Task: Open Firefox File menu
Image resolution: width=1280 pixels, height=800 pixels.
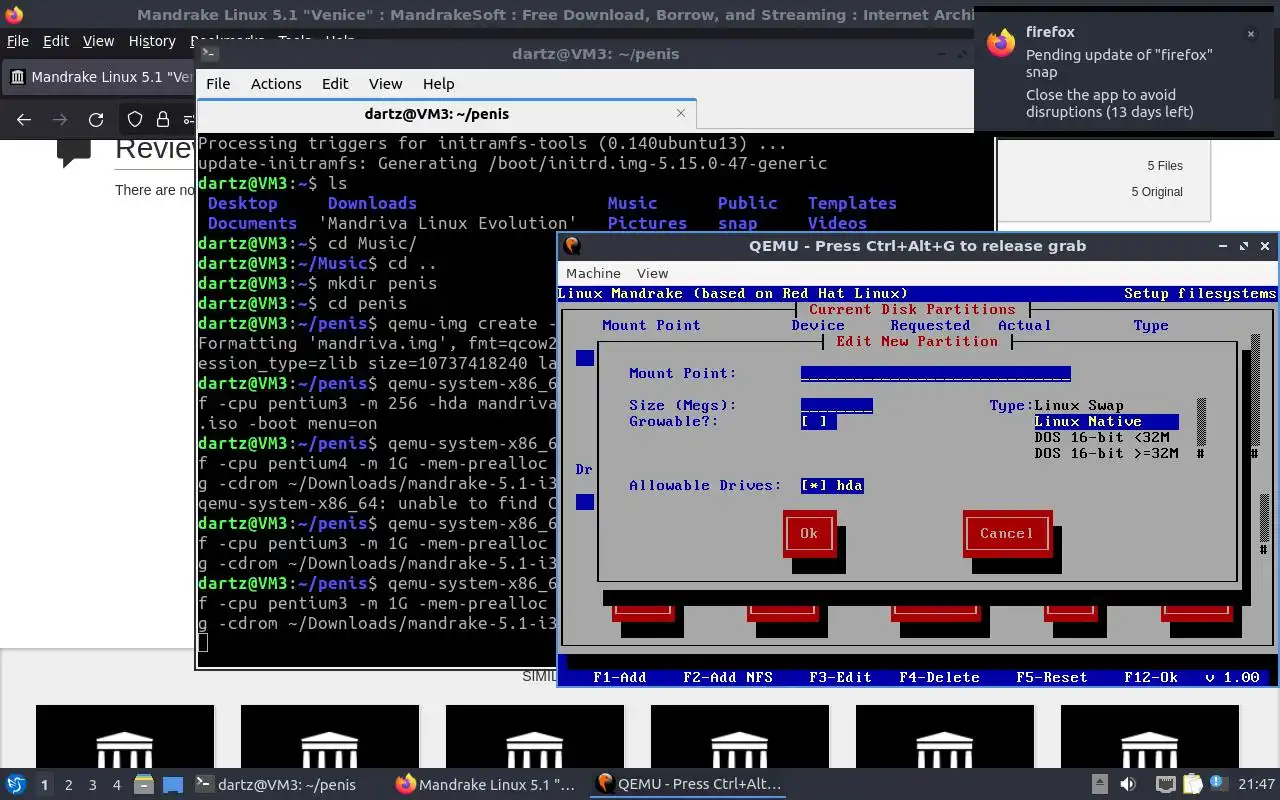Action: click(18, 41)
